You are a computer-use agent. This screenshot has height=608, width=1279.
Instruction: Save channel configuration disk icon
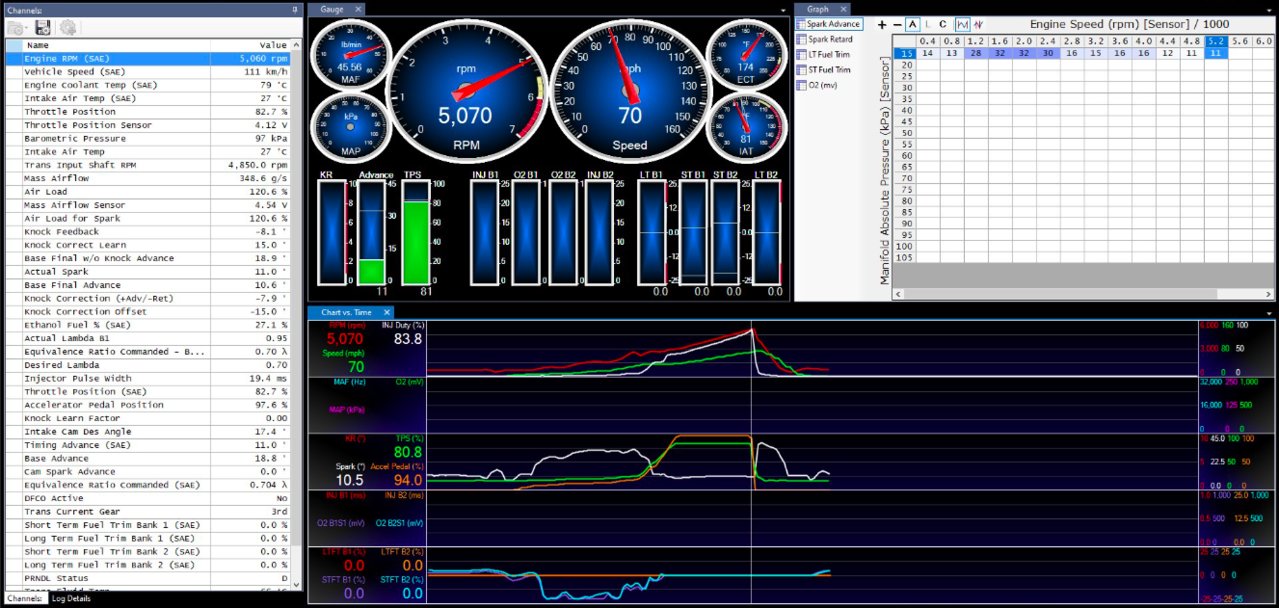pyautogui.click(x=43, y=28)
